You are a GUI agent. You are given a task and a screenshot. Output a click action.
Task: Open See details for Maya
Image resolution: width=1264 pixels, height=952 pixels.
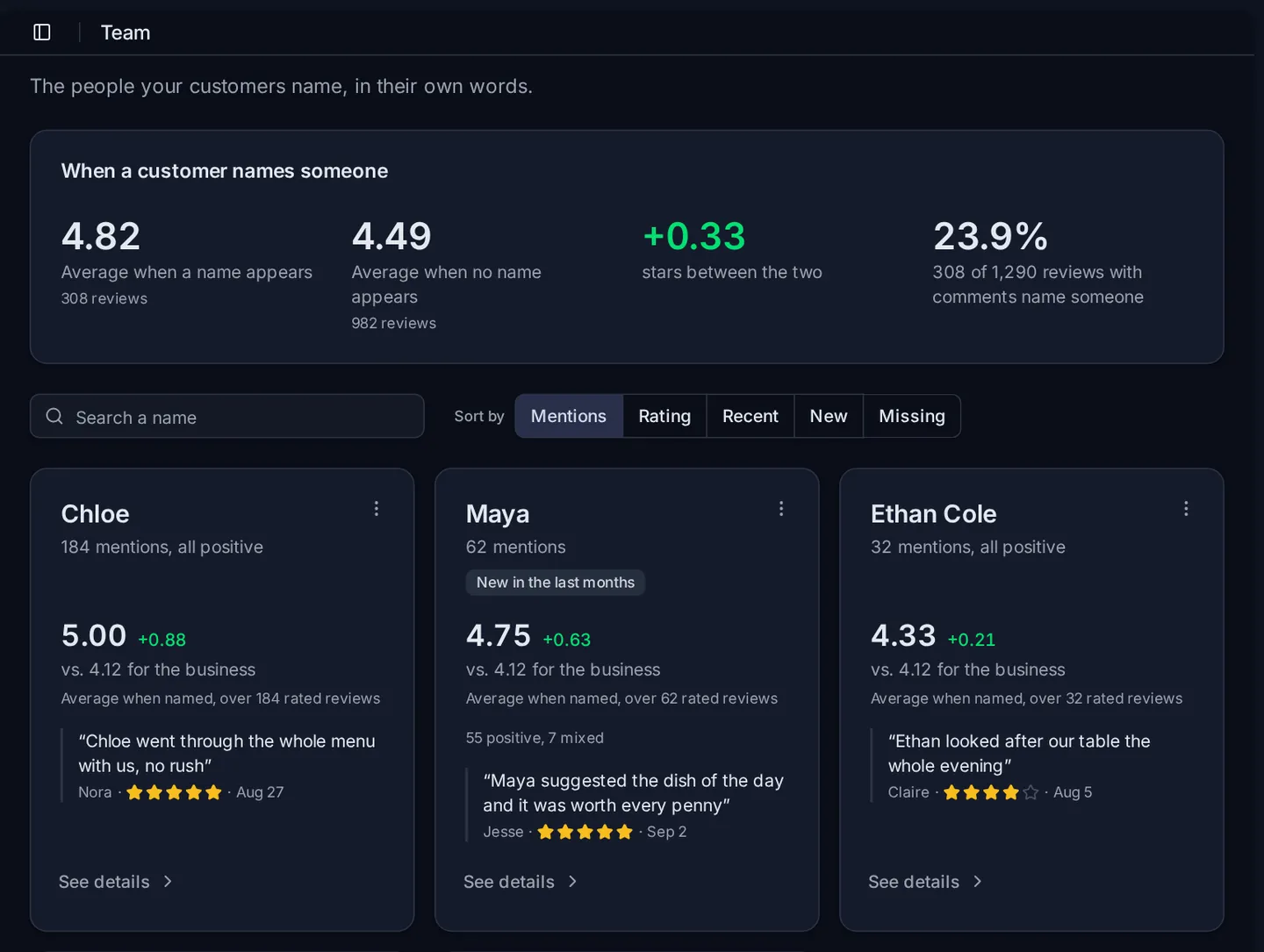point(521,882)
